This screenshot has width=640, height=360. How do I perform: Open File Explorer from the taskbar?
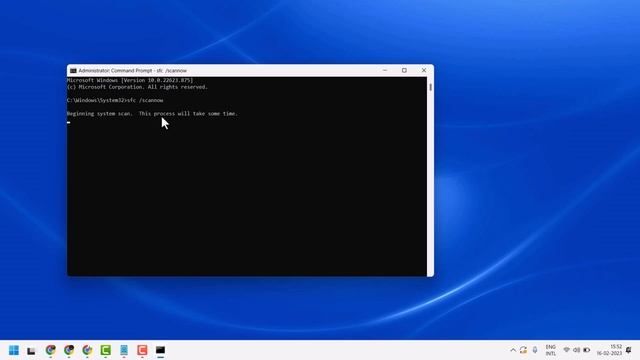click(x=31, y=351)
